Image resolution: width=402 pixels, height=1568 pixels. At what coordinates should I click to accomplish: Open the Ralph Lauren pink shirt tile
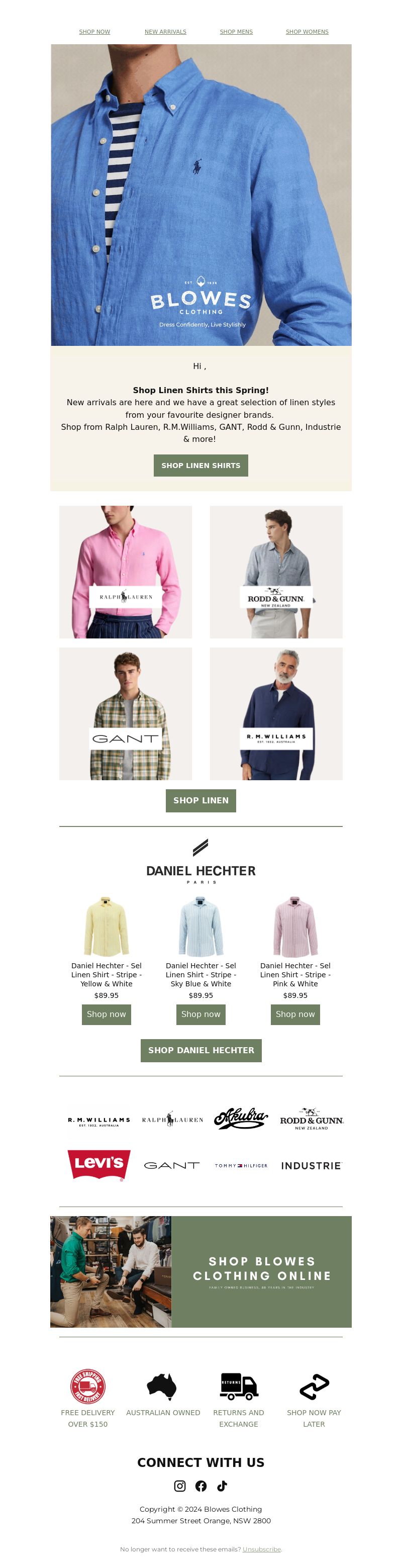coord(125,572)
